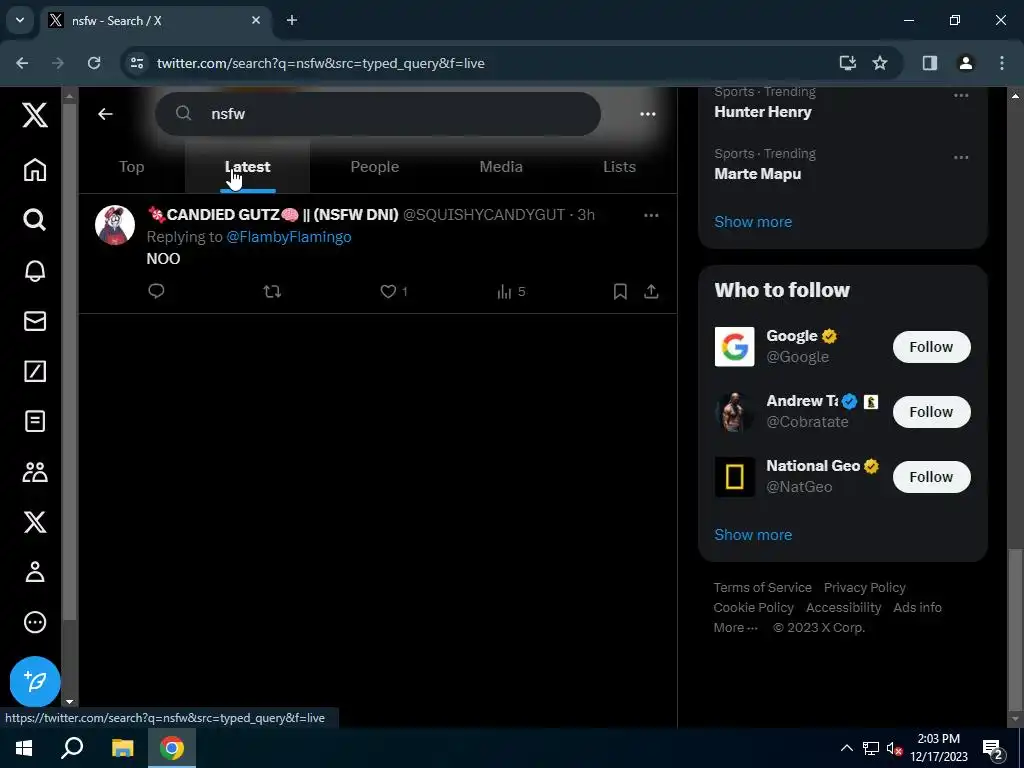1024x768 pixels.
Task: Like the NOO tweet heart icon
Action: (388, 291)
